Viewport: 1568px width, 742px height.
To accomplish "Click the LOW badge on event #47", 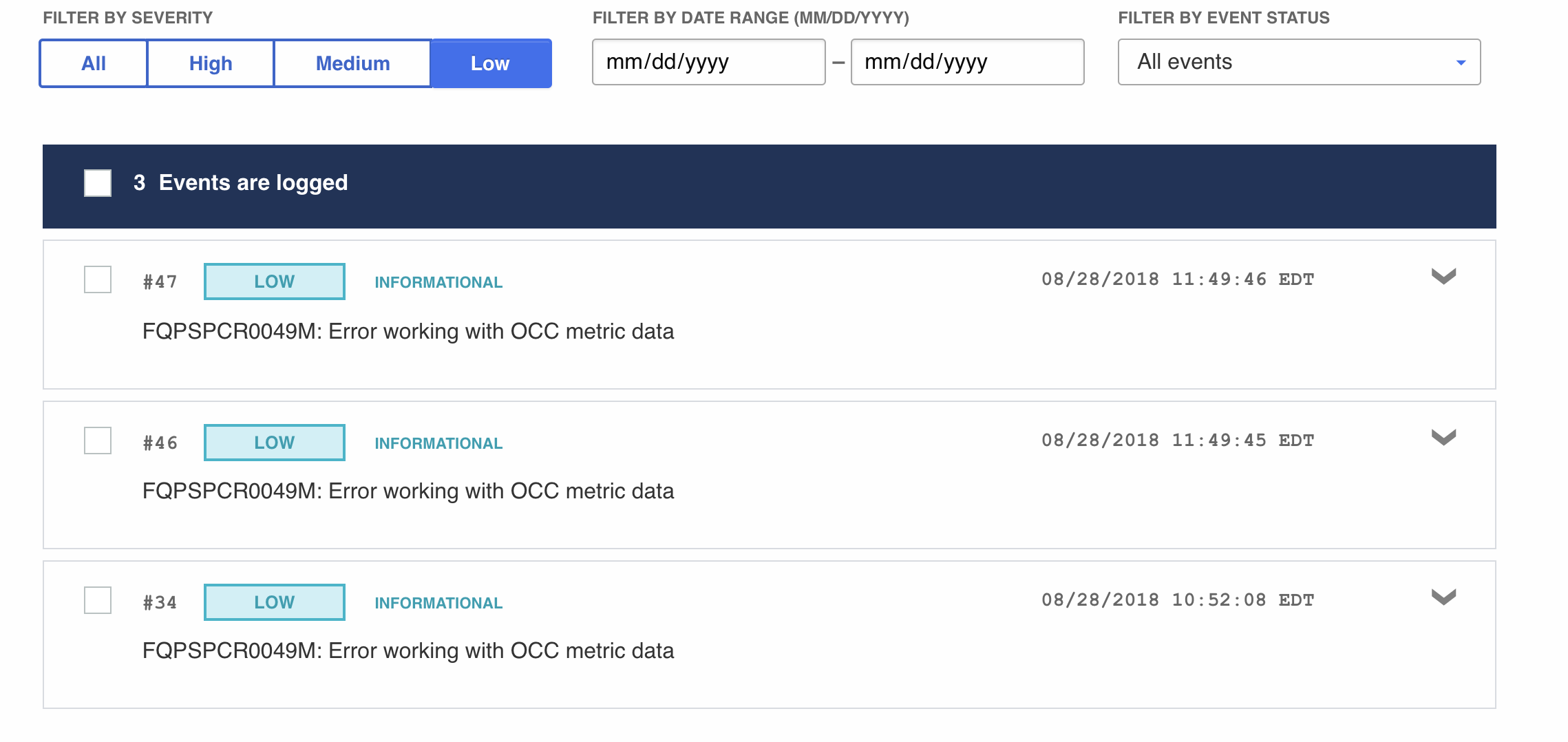I will pos(273,282).
